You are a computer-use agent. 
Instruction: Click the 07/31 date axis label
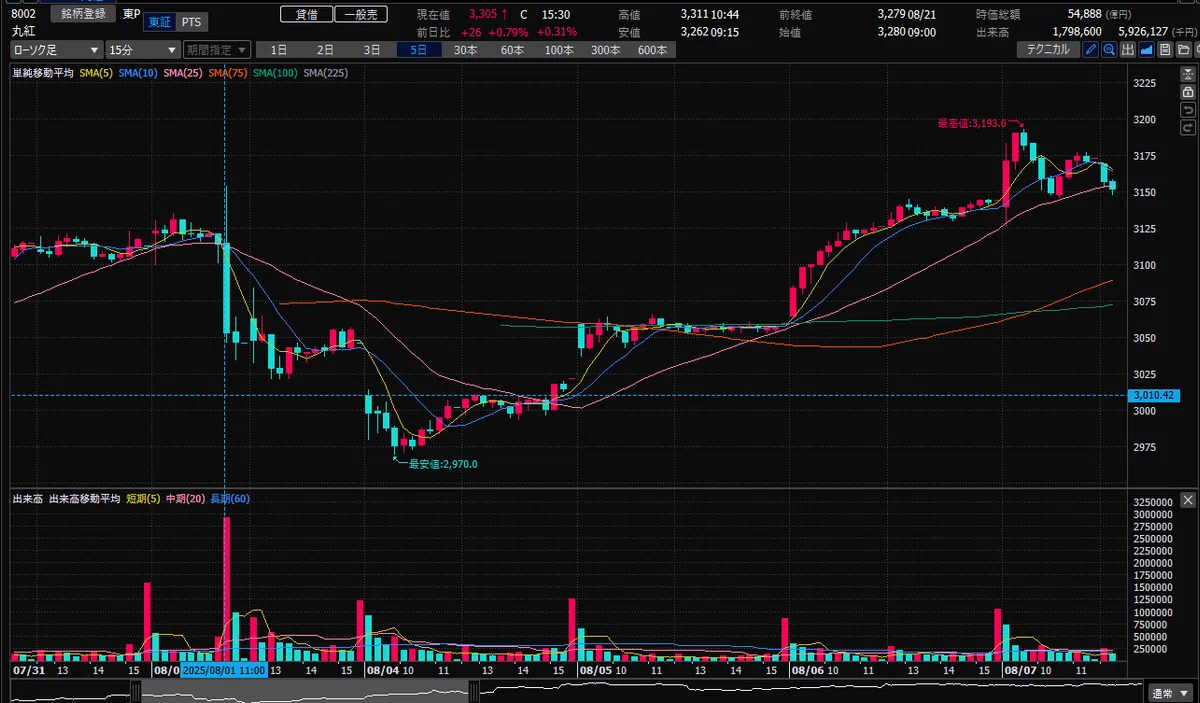tap(29, 670)
